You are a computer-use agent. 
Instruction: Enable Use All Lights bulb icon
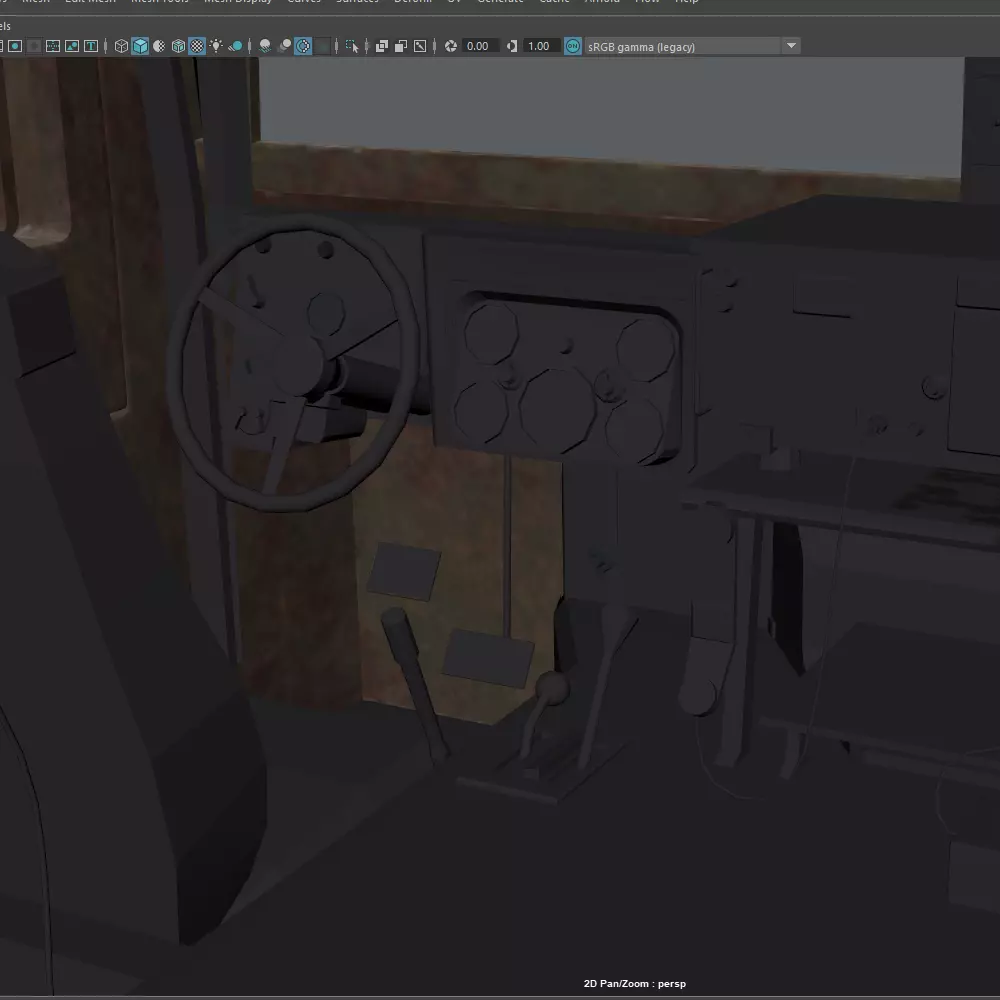(x=216, y=46)
